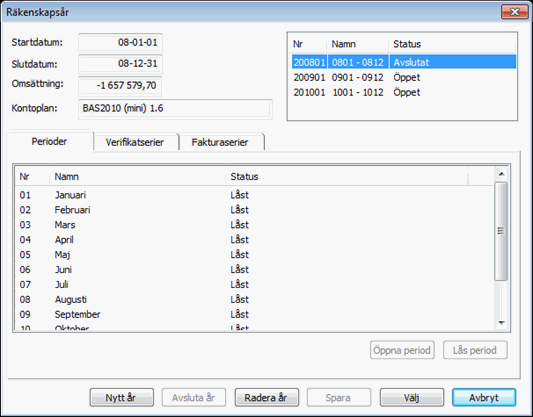Viewport: 533px width, 417px height.
Task: Confirm selection with the Välj button
Action: tap(412, 397)
